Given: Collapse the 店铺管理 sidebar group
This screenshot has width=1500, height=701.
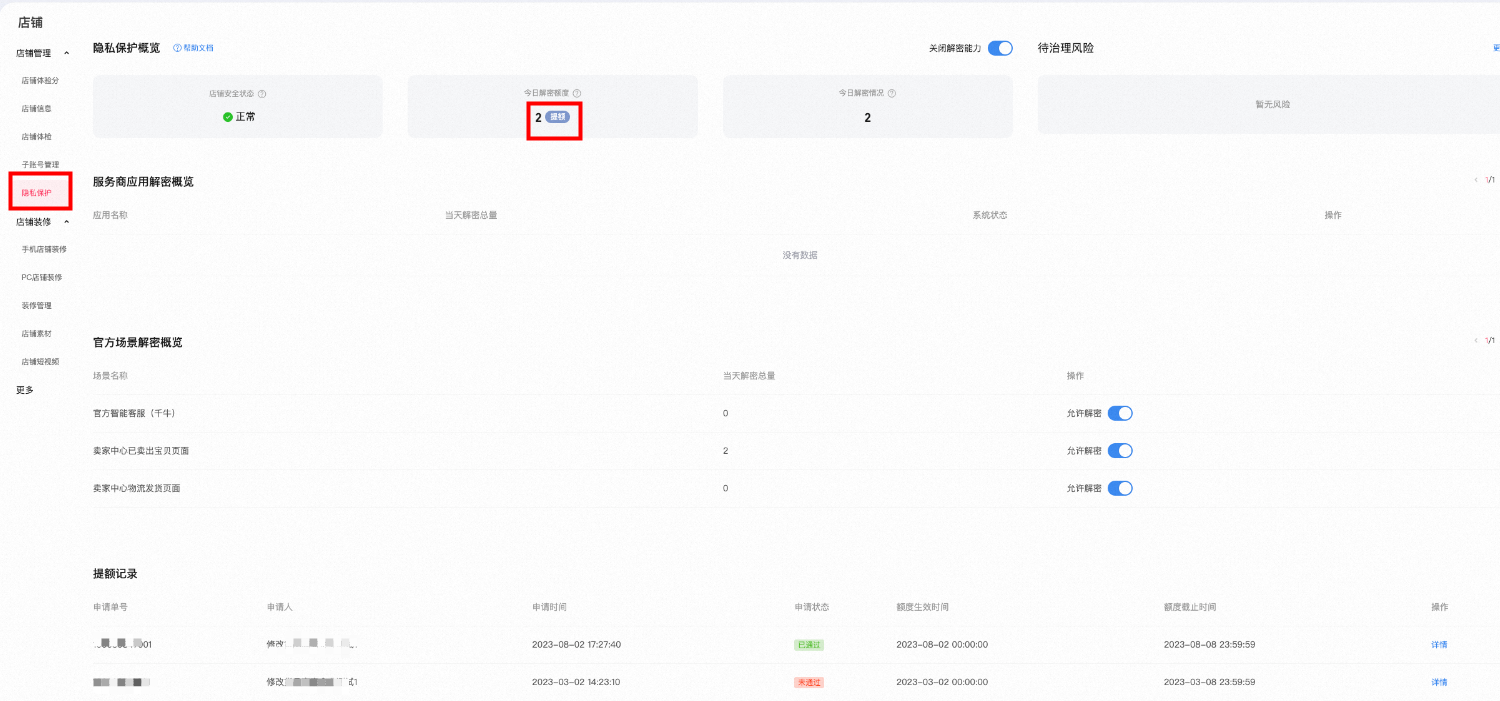Looking at the screenshot, I should (67, 53).
